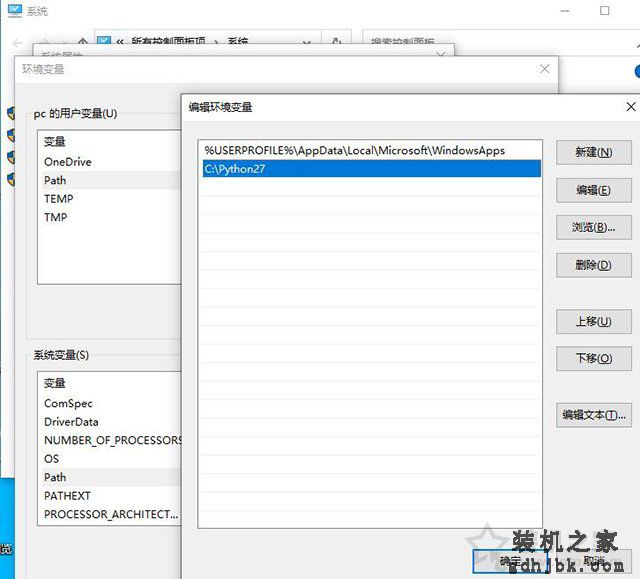This screenshot has height=579, width=640.
Task: Delete entry with 删除(D) button
Action: click(593, 265)
